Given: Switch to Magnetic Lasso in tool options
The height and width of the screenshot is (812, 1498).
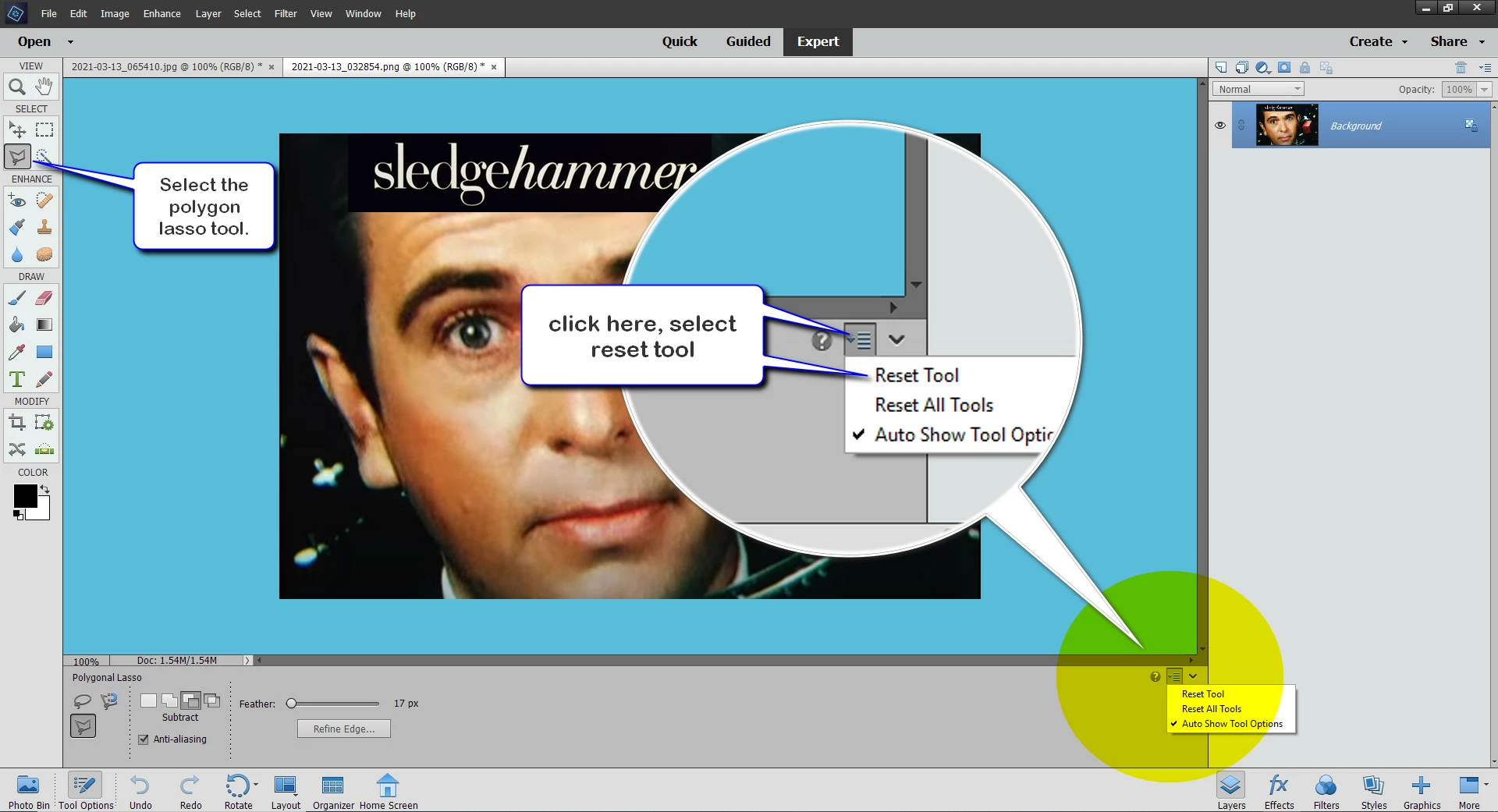Looking at the screenshot, I should [109, 700].
